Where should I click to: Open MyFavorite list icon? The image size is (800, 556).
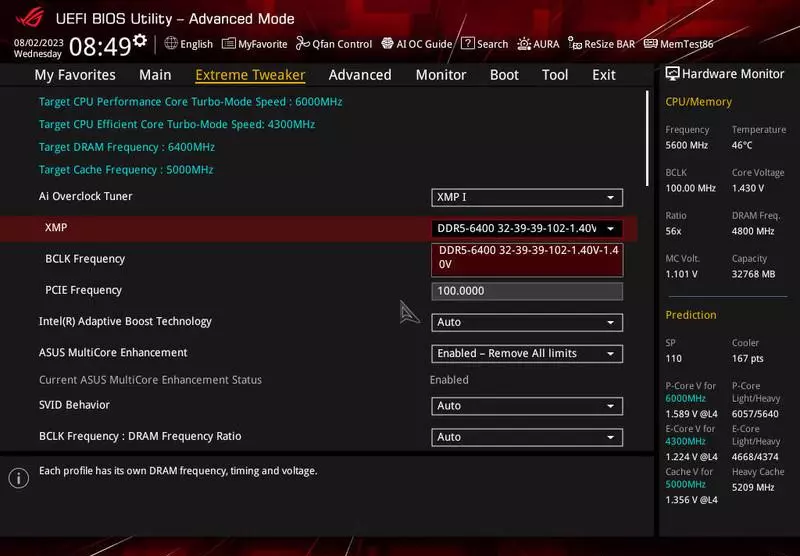point(229,43)
